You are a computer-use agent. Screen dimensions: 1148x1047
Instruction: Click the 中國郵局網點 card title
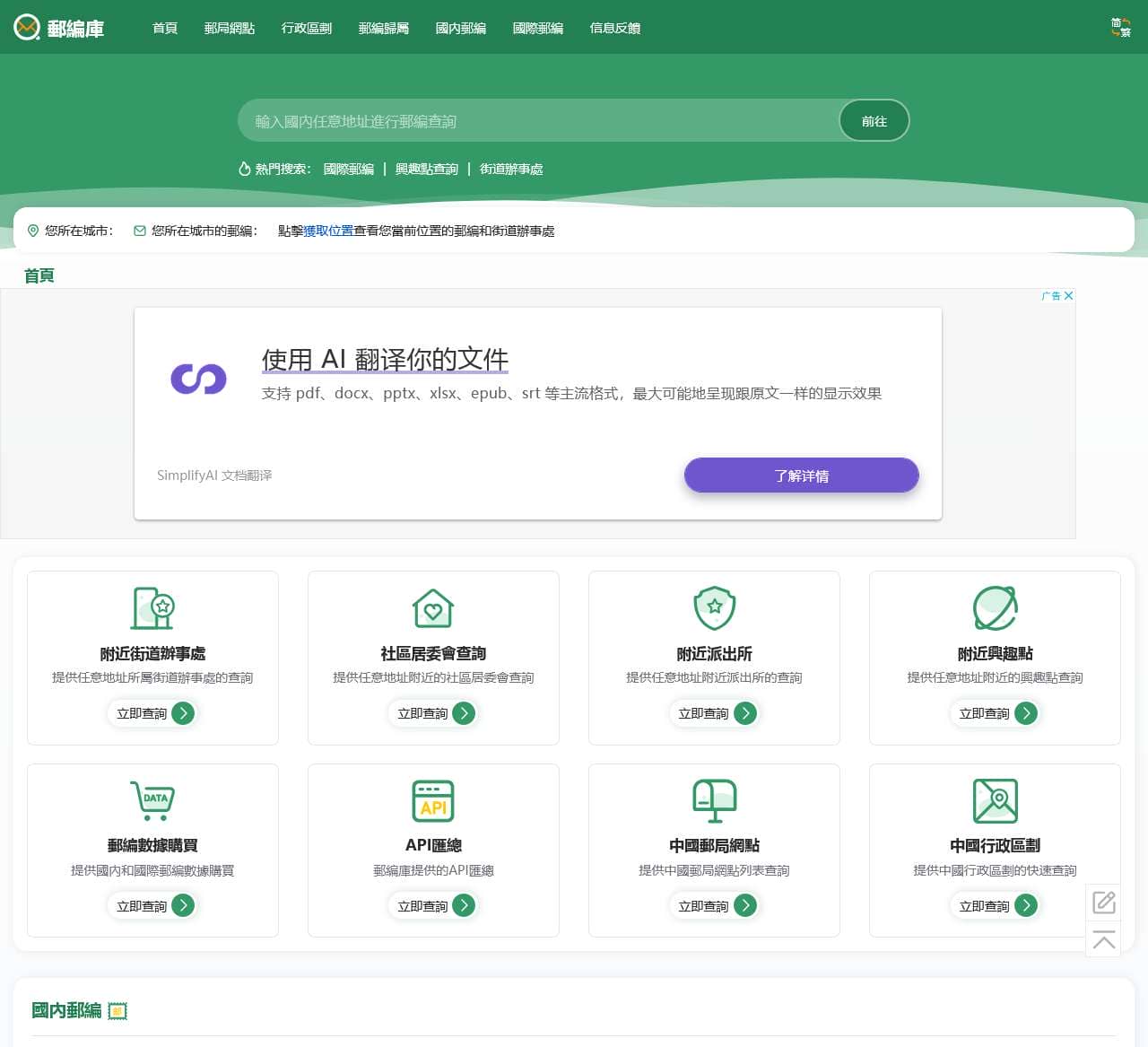tap(715, 845)
